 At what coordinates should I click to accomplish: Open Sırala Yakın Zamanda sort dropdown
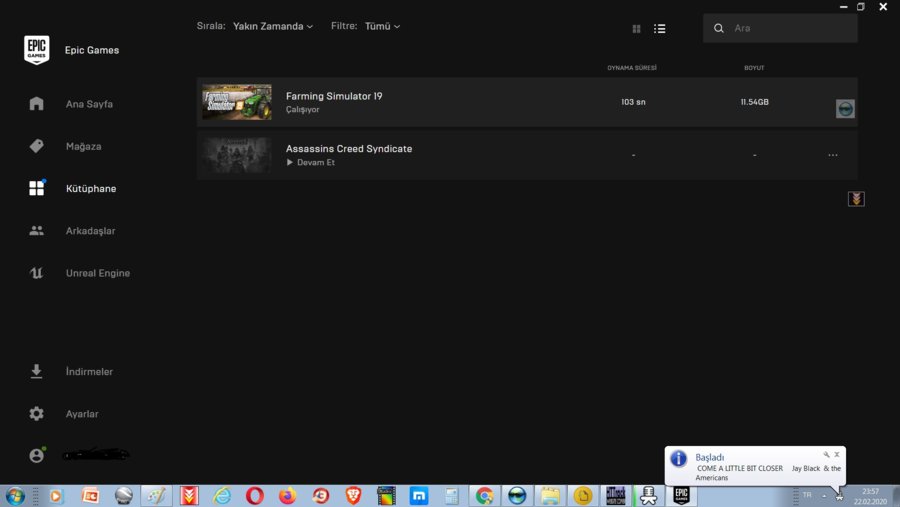(x=273, y=26)
